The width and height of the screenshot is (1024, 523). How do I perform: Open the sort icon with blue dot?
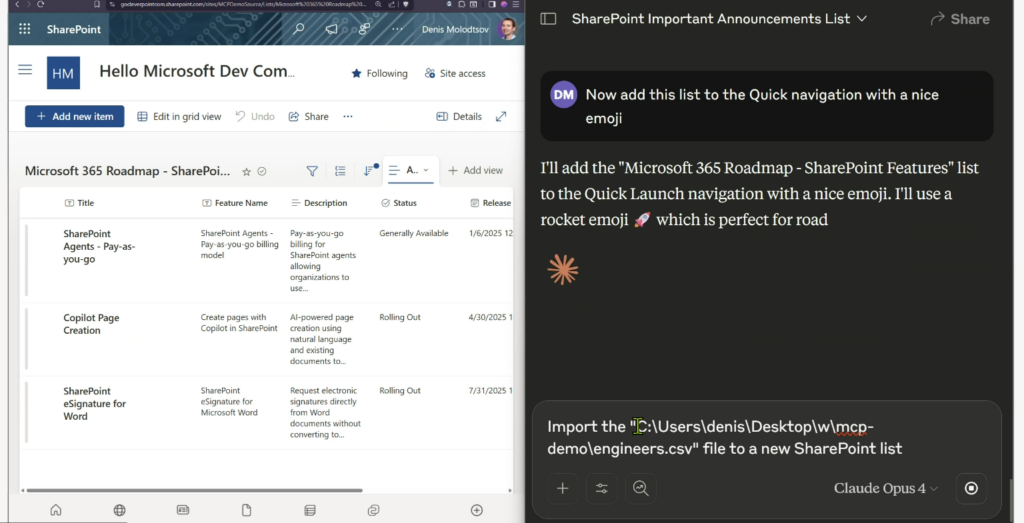coord(369,170)
